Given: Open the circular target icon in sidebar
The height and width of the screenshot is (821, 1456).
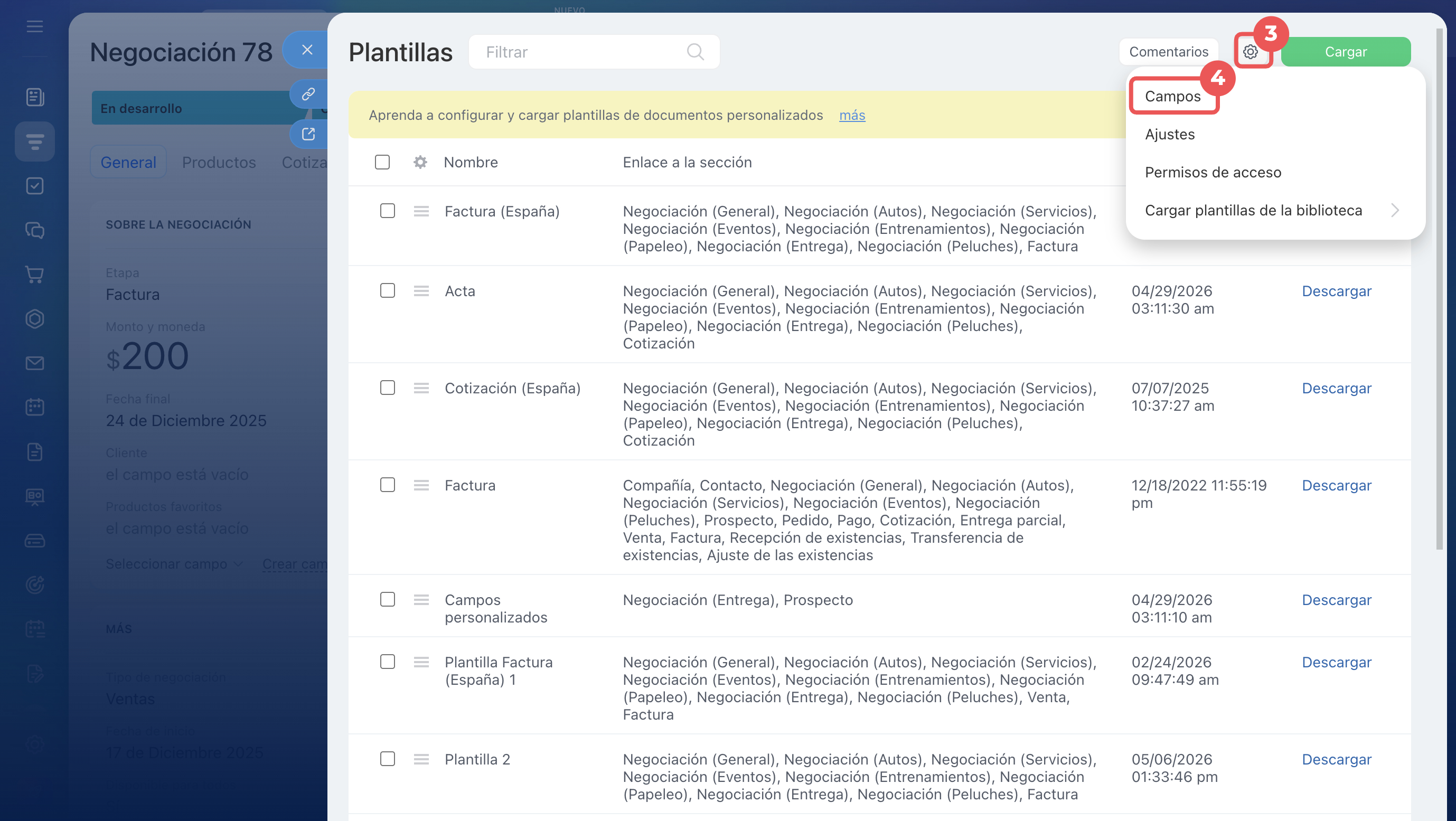Looking at the screenshot, I should [34, 585].
